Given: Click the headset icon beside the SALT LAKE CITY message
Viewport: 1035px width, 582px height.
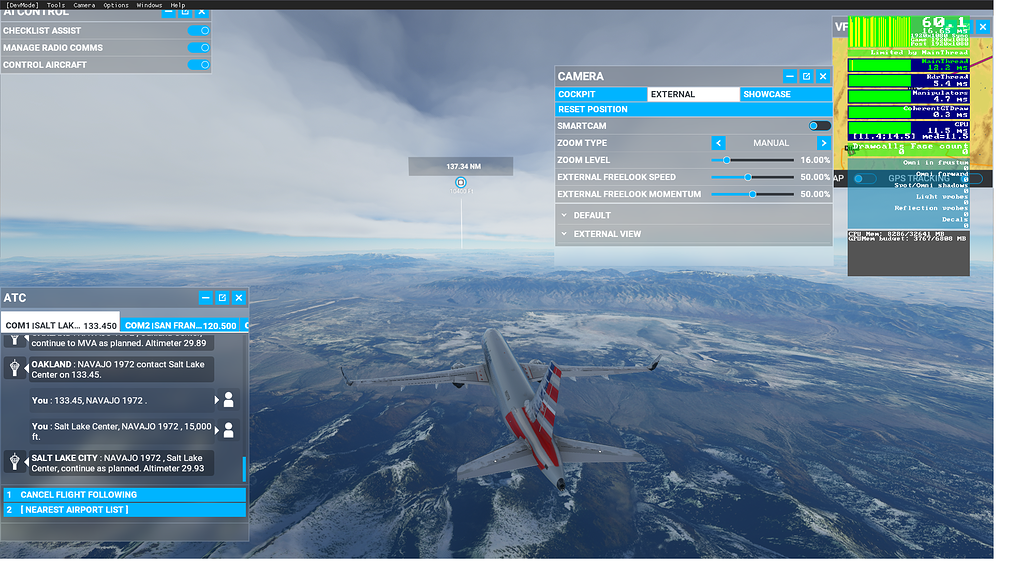Looking at the screenshot, I should tap(14, 462).
